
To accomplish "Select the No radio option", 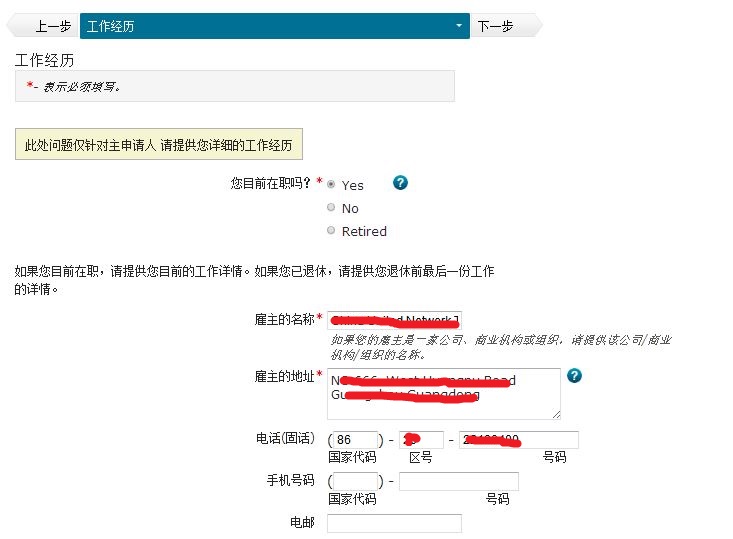I will pyautogui.click(x=331, y=208).
